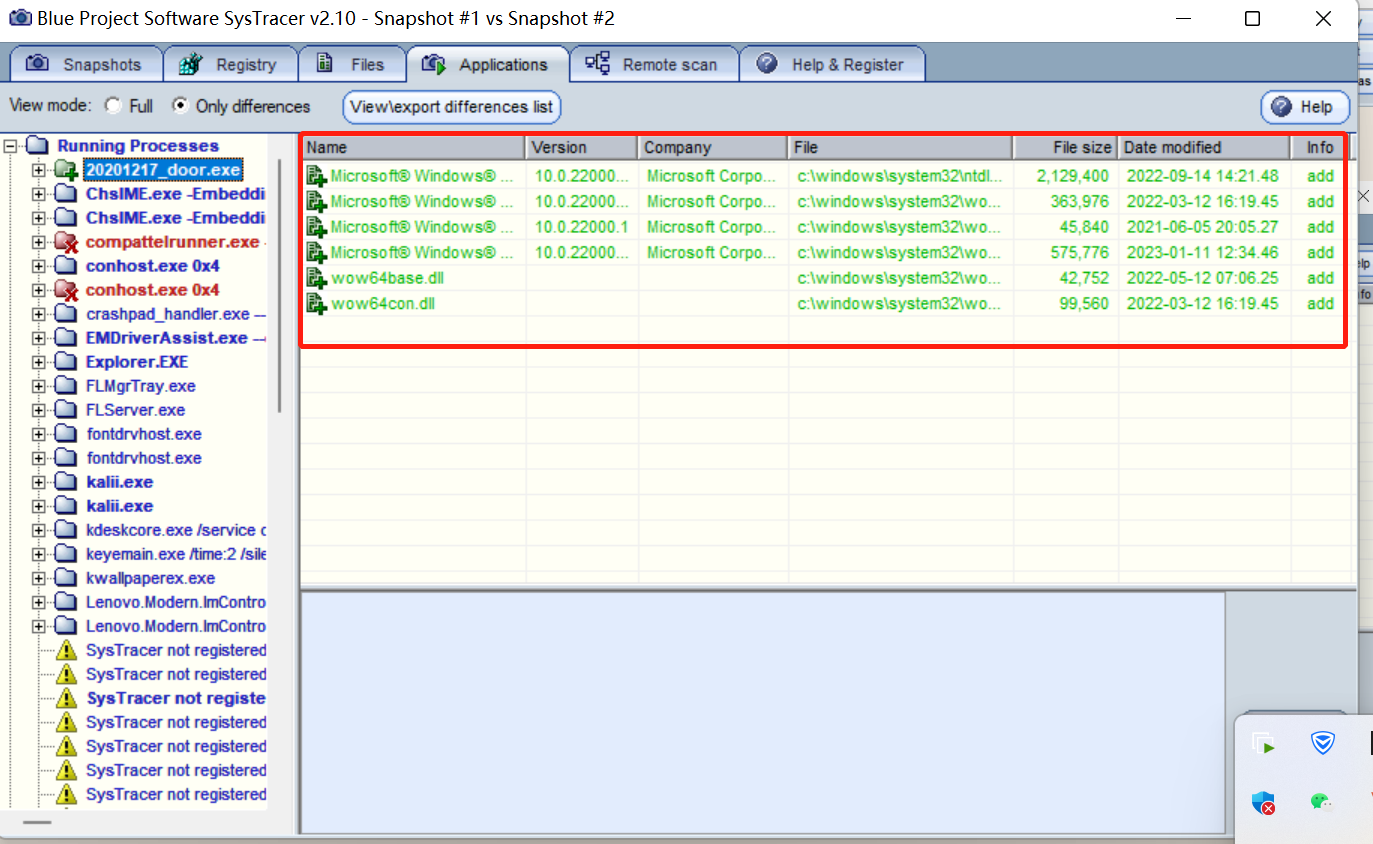Sort by the Date modified column header

click(1204, 147)
